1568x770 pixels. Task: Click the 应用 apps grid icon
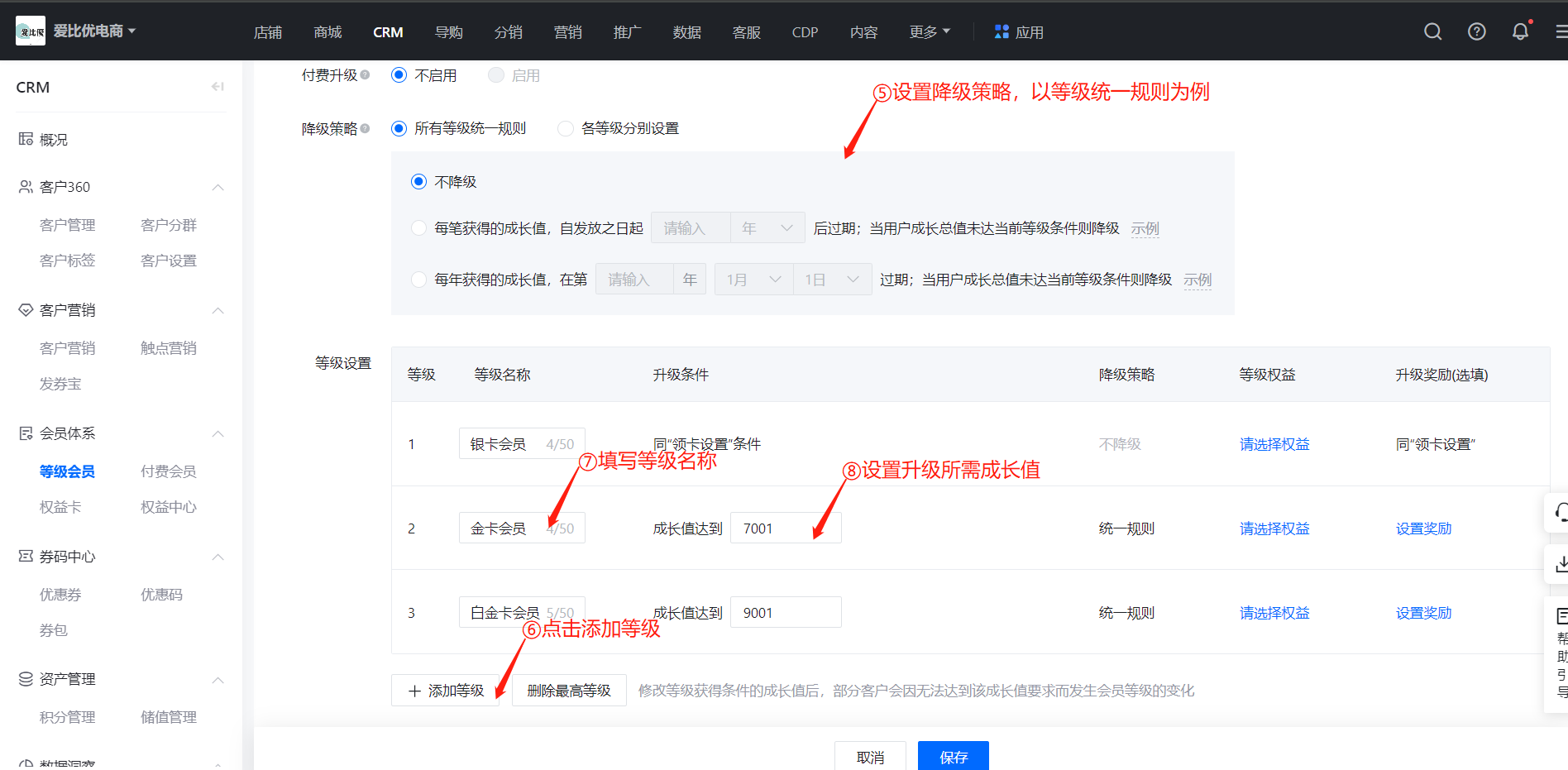click(1002, 31)
